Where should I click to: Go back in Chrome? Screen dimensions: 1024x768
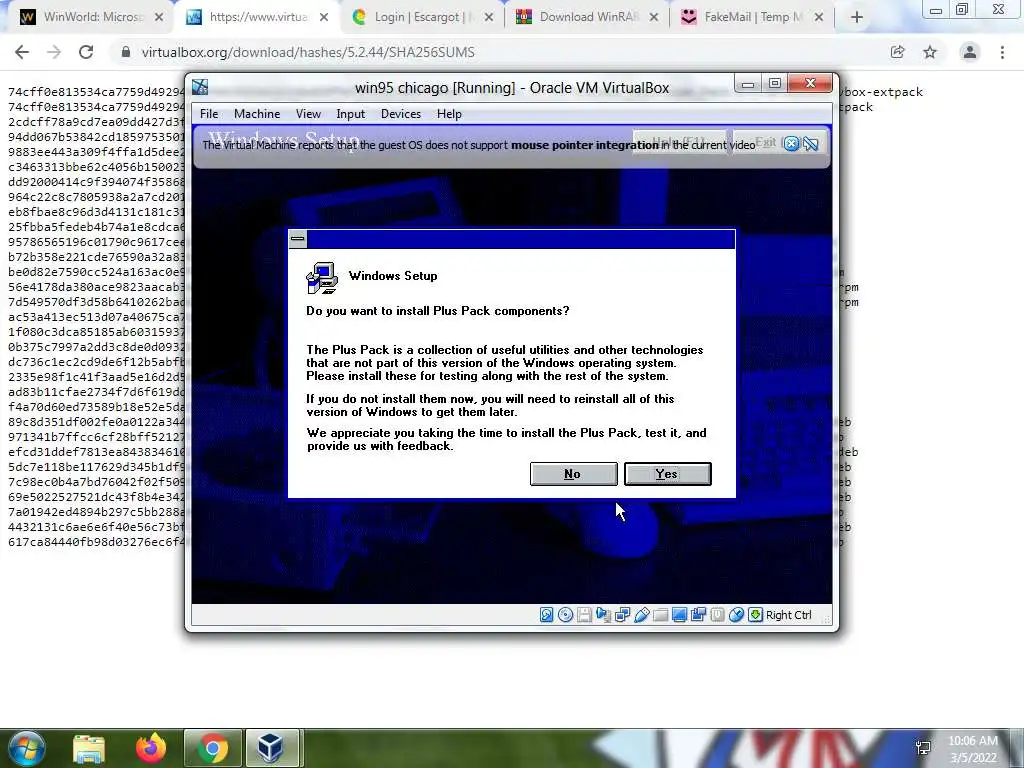(x=22, y=52)
